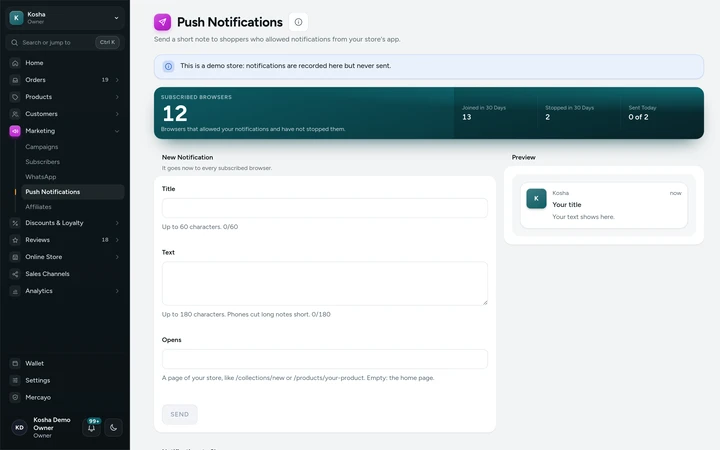Click the Online Store icon
The height and width of the screenshot is (450, 720).
click(x=15, y=257)
